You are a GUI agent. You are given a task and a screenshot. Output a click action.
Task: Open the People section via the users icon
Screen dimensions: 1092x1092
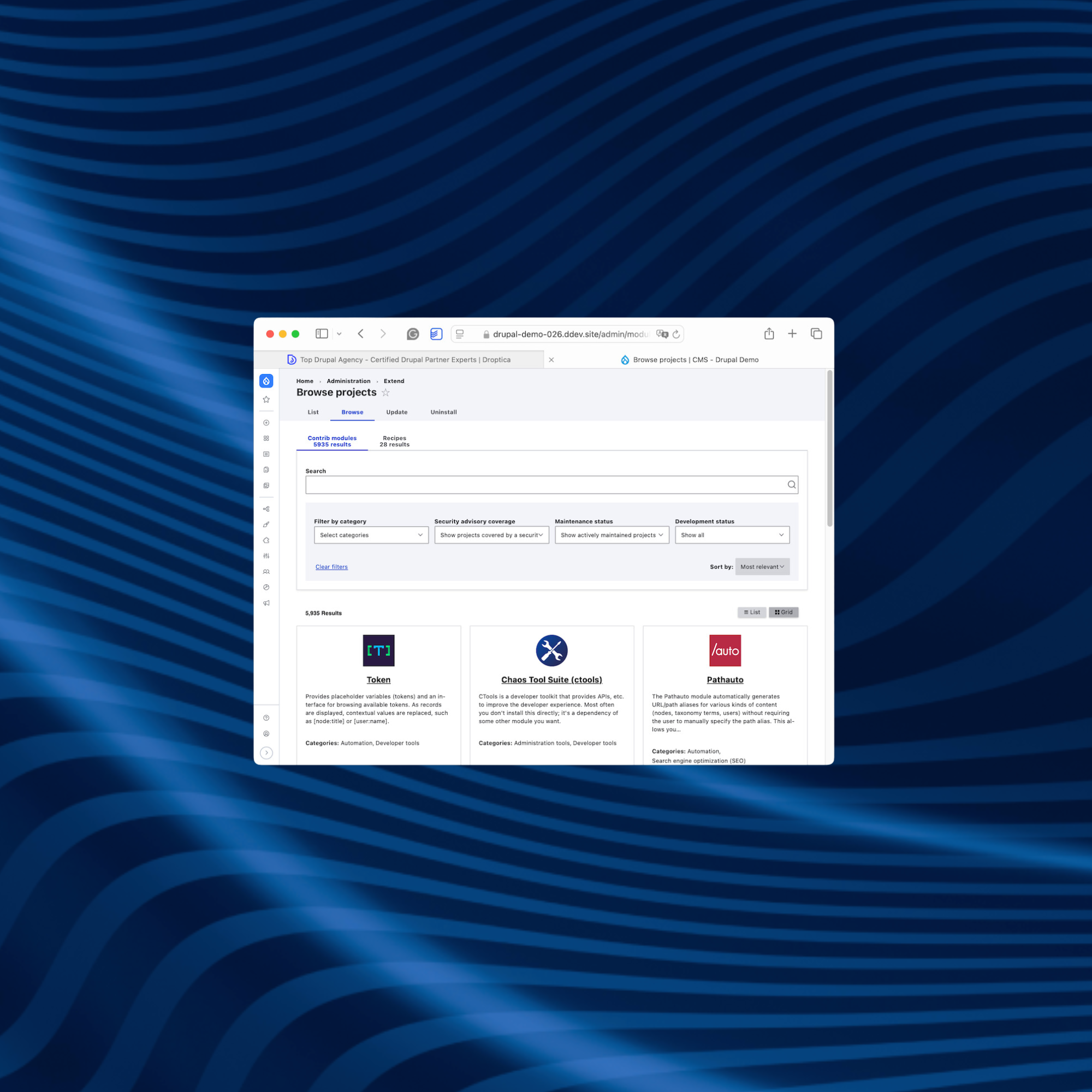(266, 572)
